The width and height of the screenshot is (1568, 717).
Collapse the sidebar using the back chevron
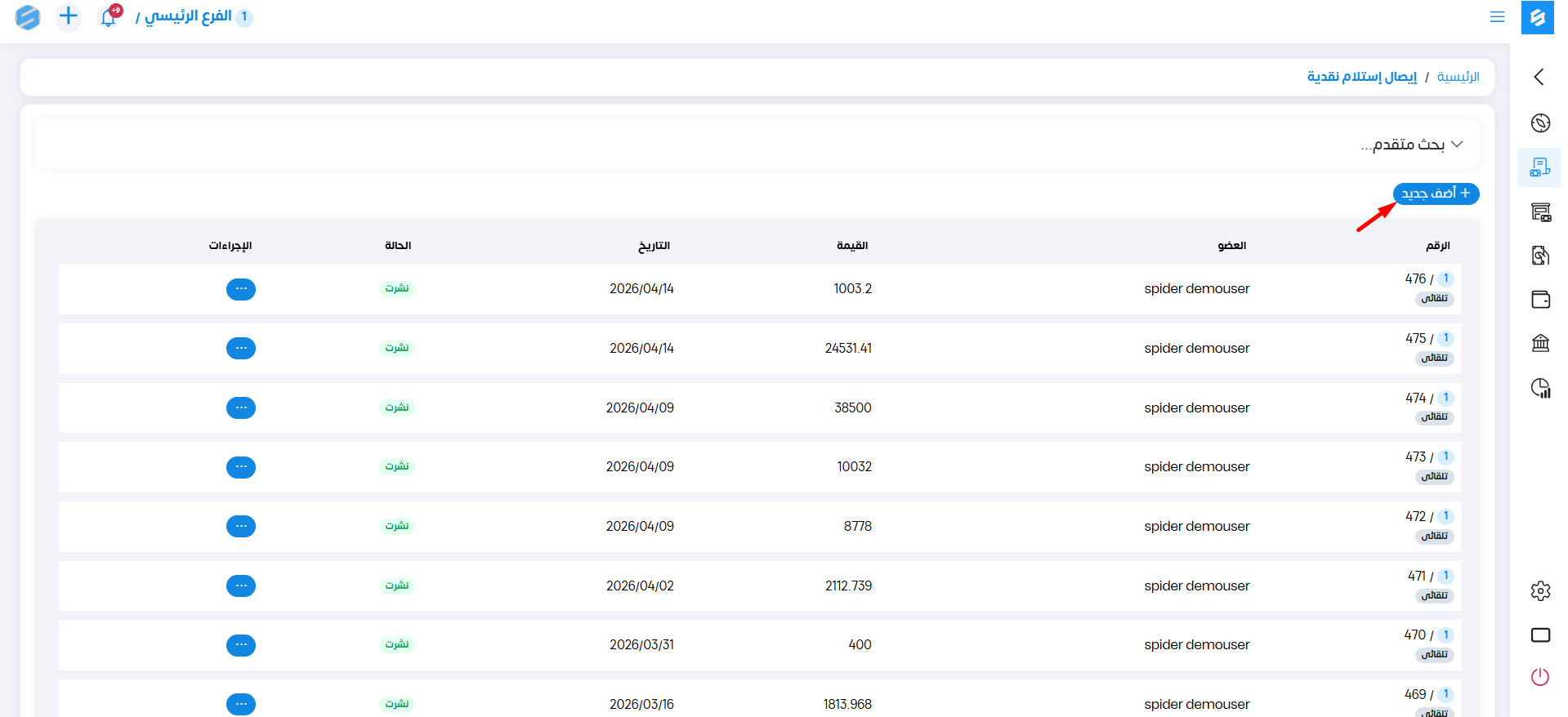pyautogui.click(x=1539, y=77)
